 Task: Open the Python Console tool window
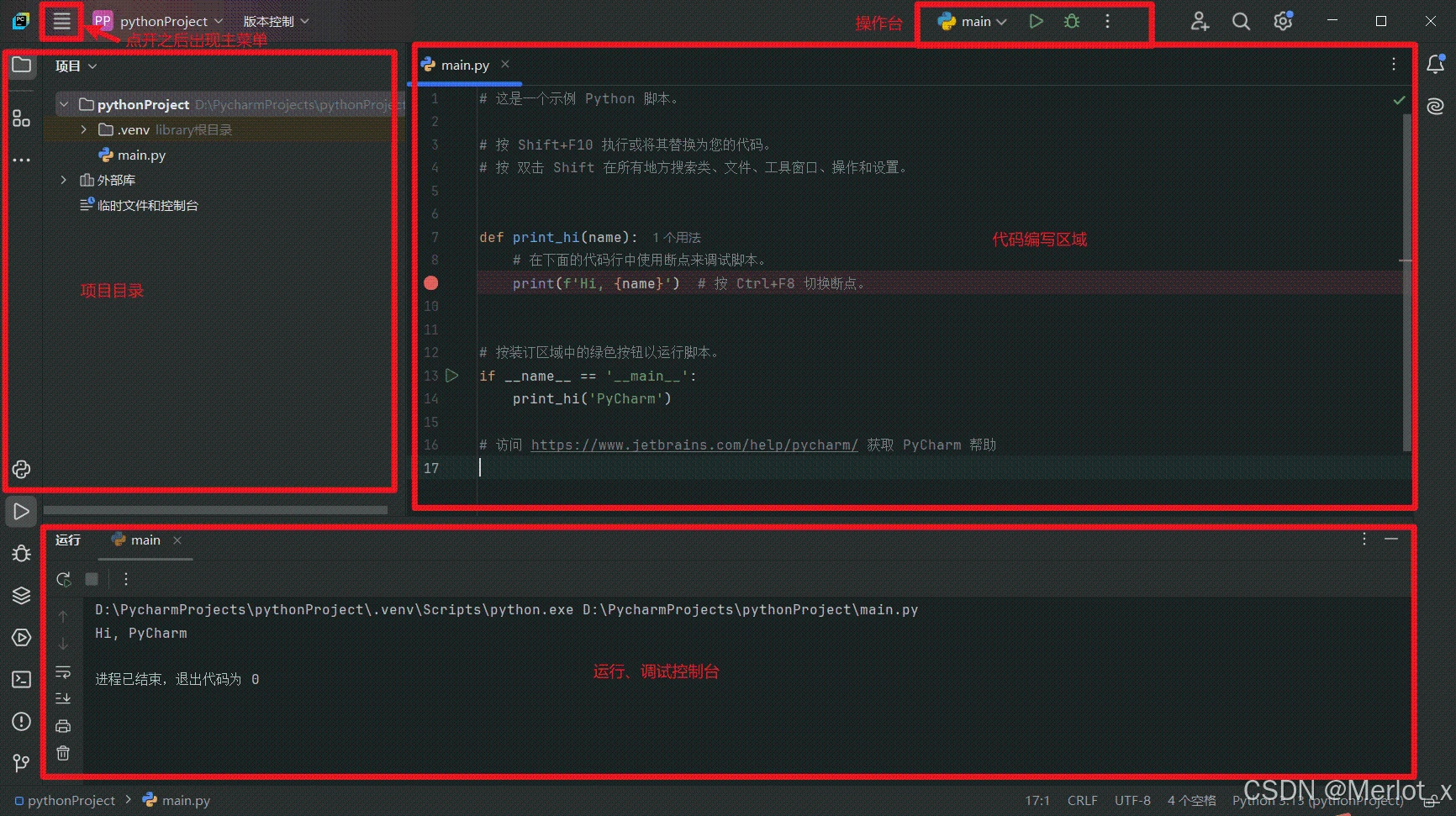pyautogui.click(x=21, y=469)
